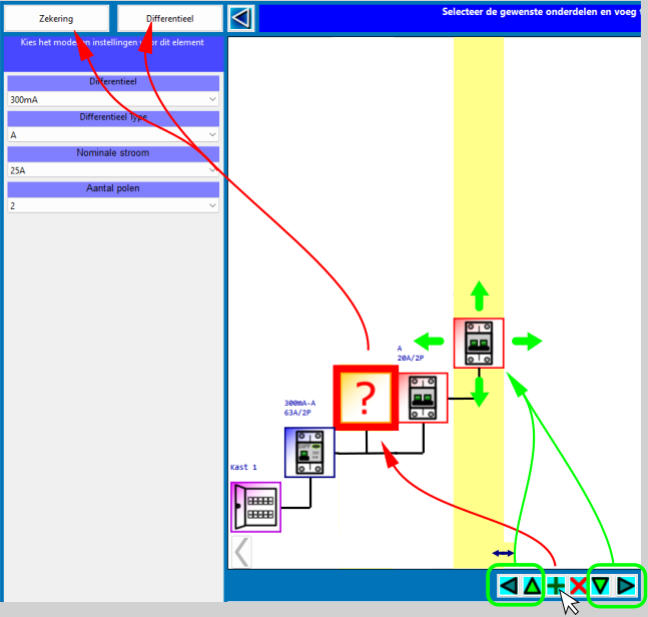Click the grey left chevron in diagram
The height and width of the screenshot is (617, 648).
point(241,551)
